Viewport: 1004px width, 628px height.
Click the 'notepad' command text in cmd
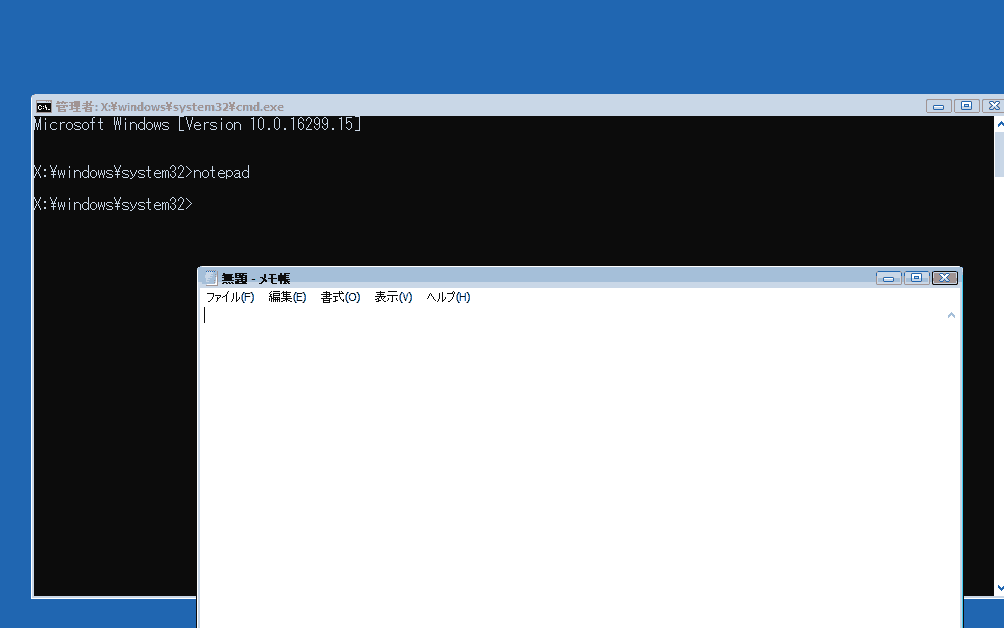221,173
